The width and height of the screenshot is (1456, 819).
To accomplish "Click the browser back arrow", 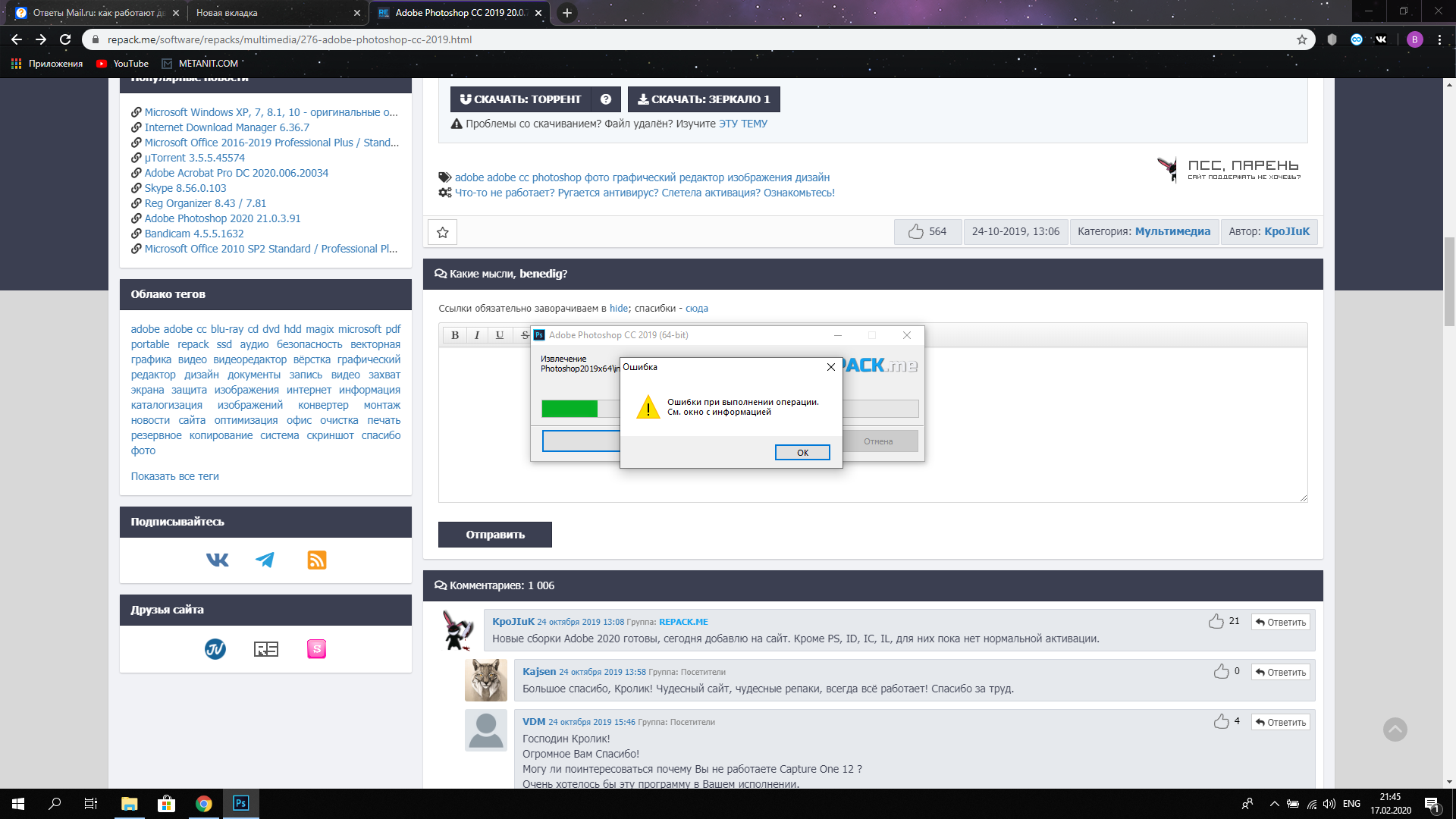I will [17, 39].
